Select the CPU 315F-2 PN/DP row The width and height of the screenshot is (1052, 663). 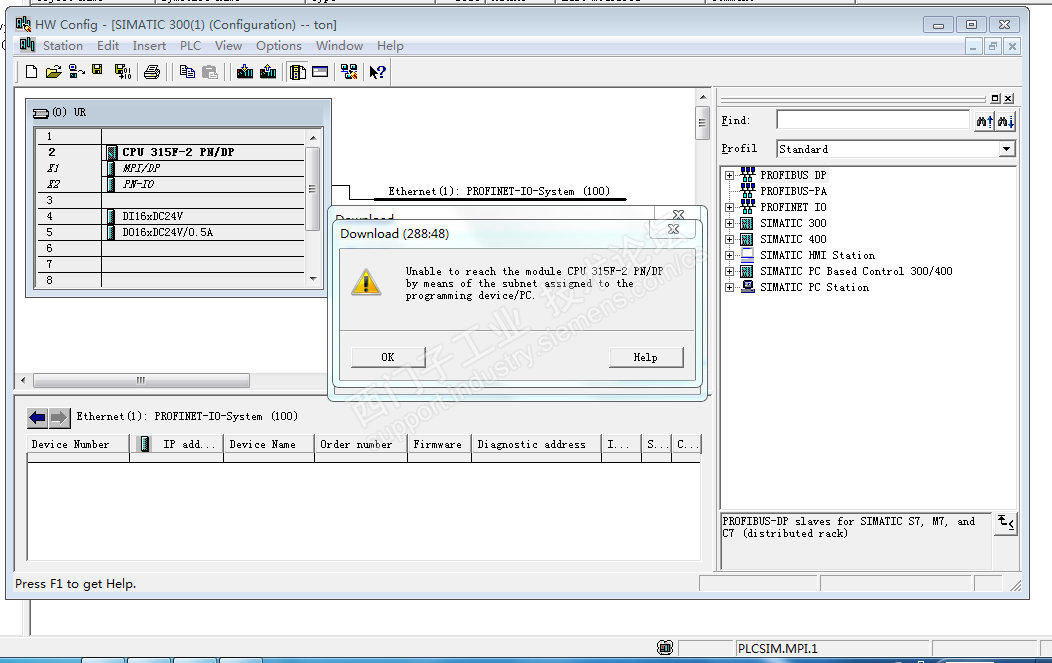click(171, 152)
